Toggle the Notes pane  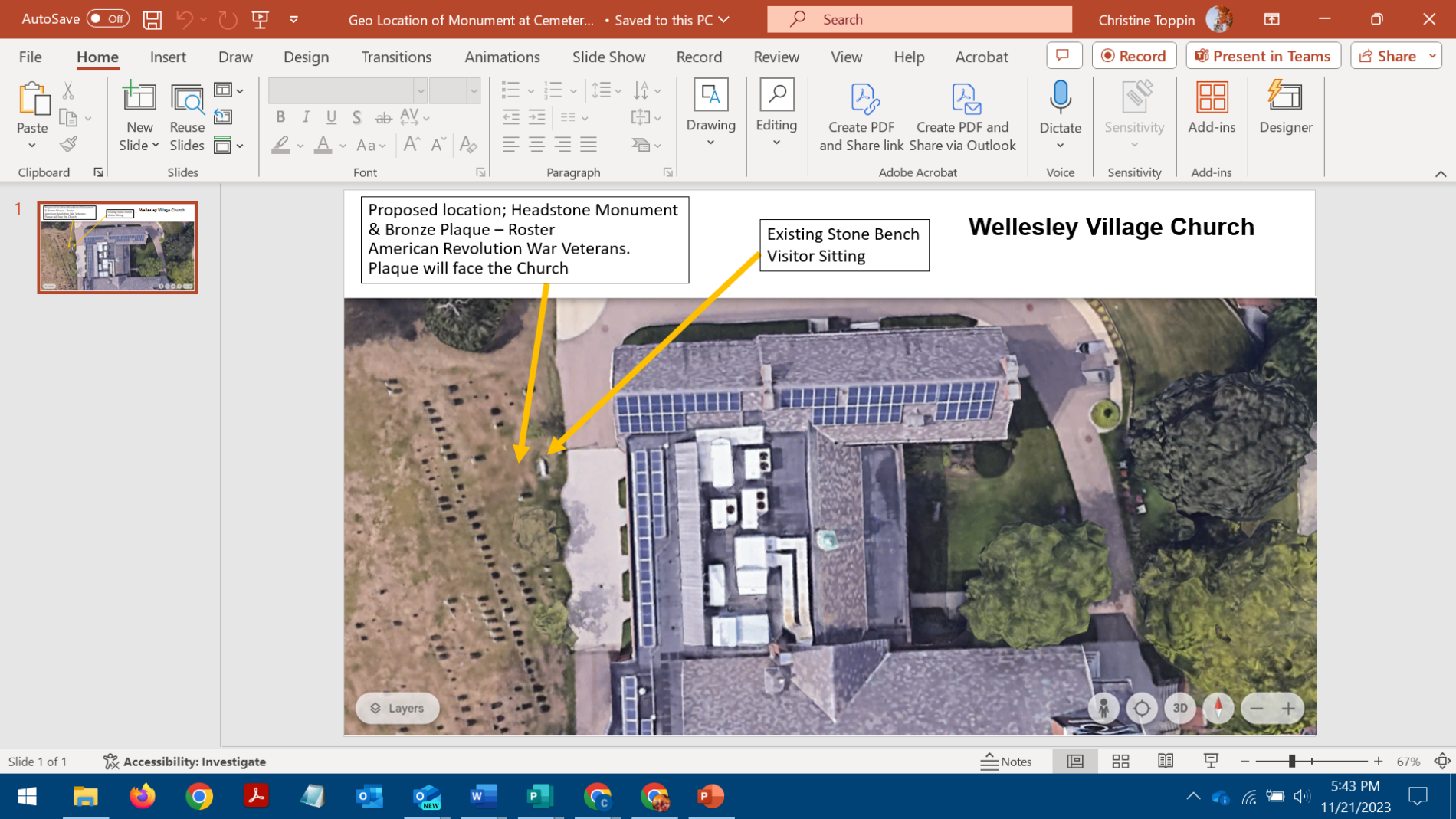coord(1006,761)
